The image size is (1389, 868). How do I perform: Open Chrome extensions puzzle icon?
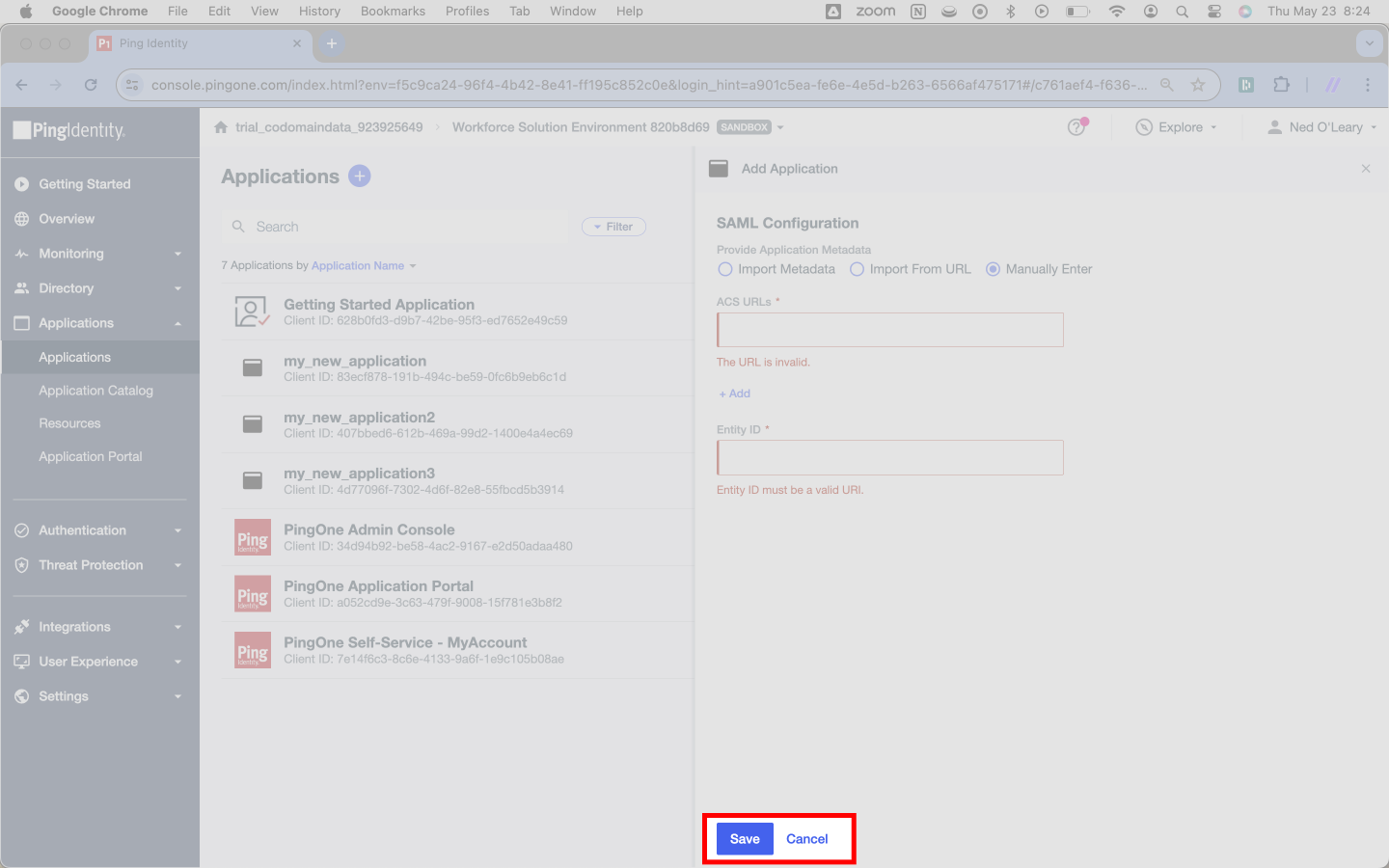[1281, 85]
